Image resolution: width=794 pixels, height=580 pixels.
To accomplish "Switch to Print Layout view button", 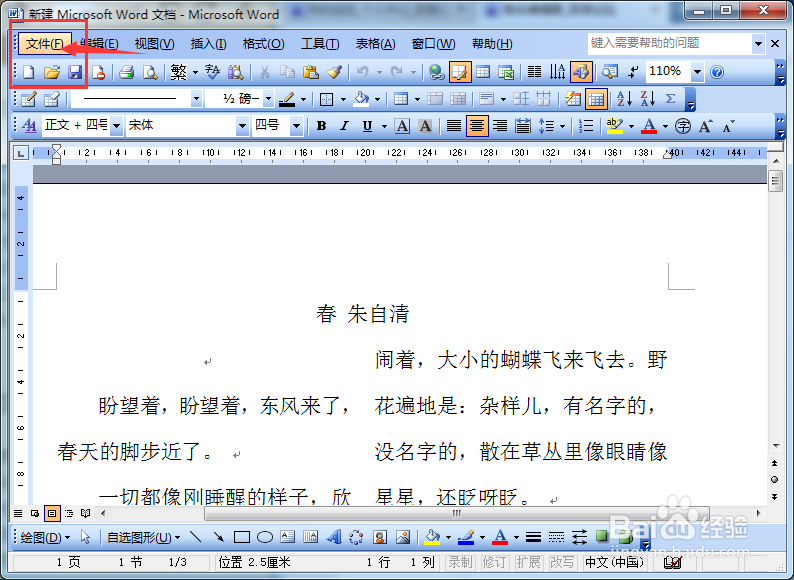I will tap(52, 513).
